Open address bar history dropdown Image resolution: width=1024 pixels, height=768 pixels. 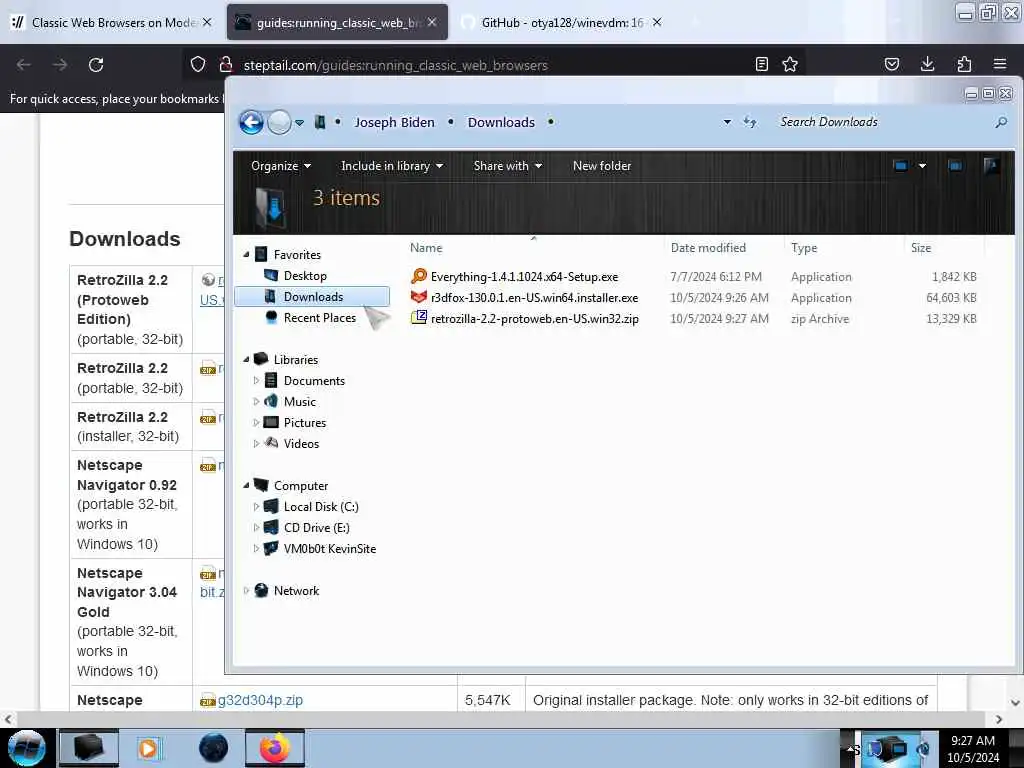click(727, 122)
